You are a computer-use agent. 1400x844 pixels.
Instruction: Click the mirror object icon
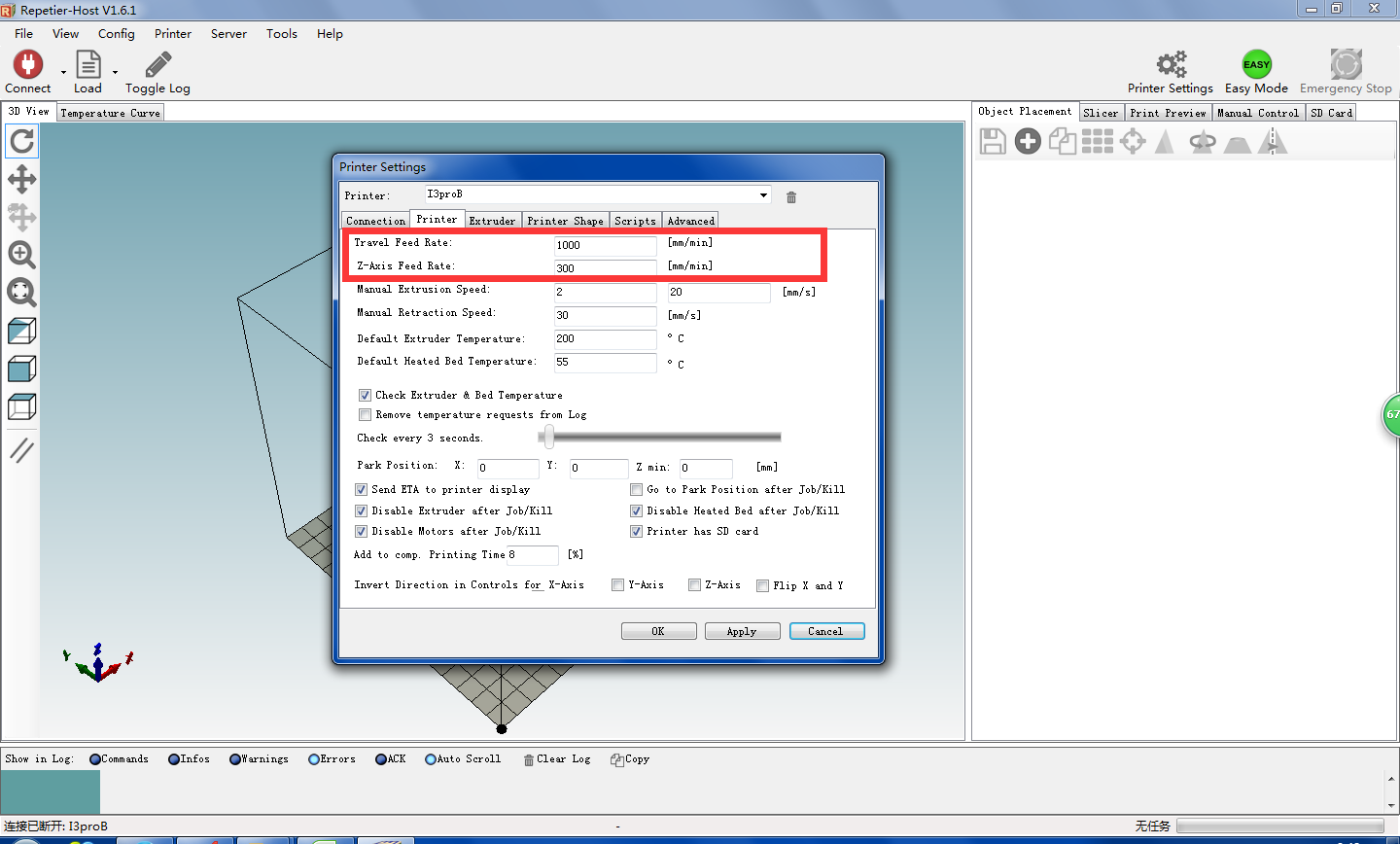(x=1273, y=142)
